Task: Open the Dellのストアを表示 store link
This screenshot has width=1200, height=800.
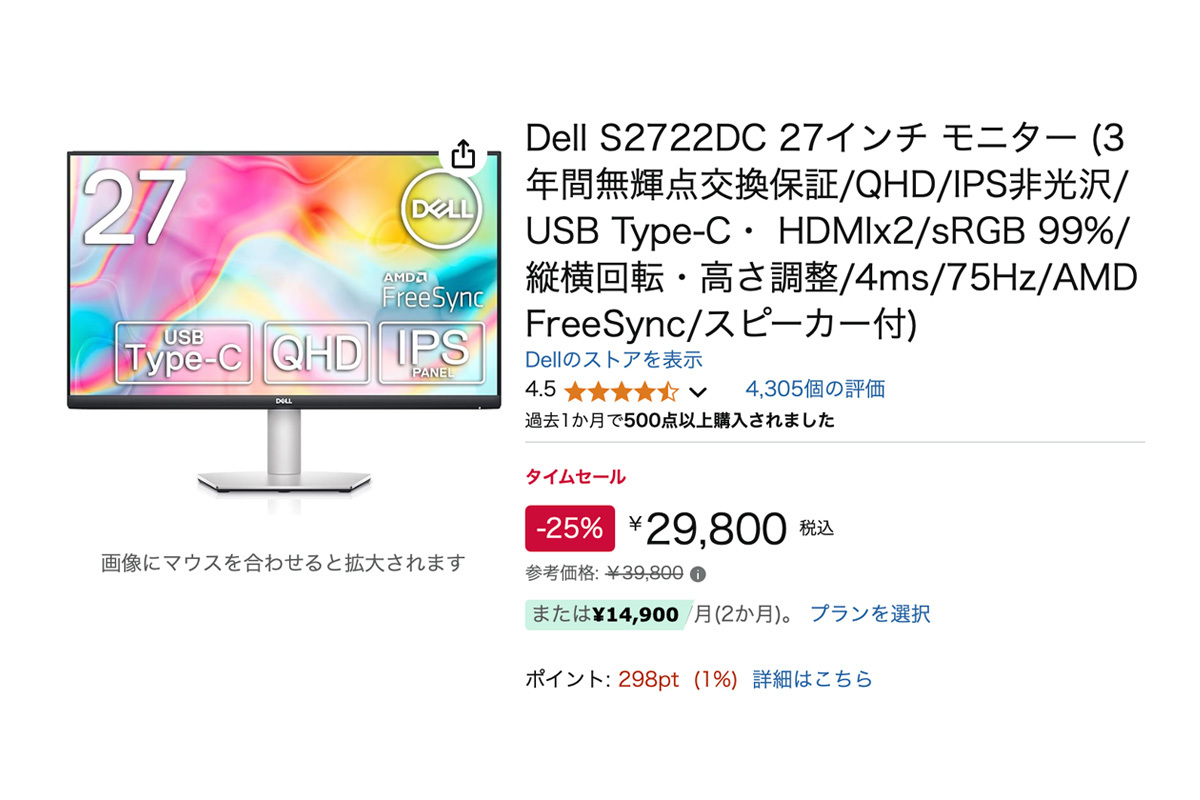Action: (x=614, y=360)
